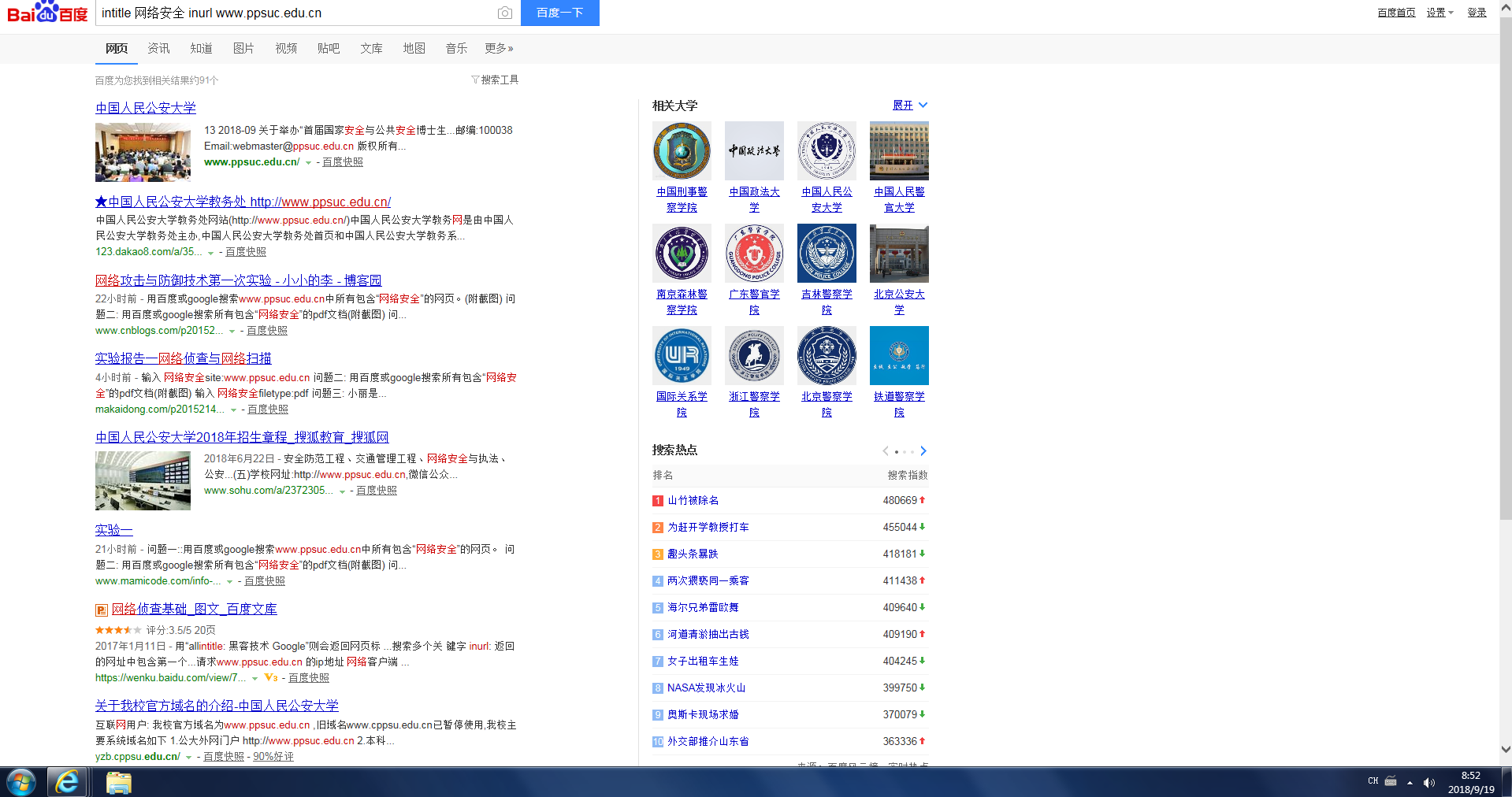
Task: Switch to the 资讯 news tab
Action: click(158, 48)
